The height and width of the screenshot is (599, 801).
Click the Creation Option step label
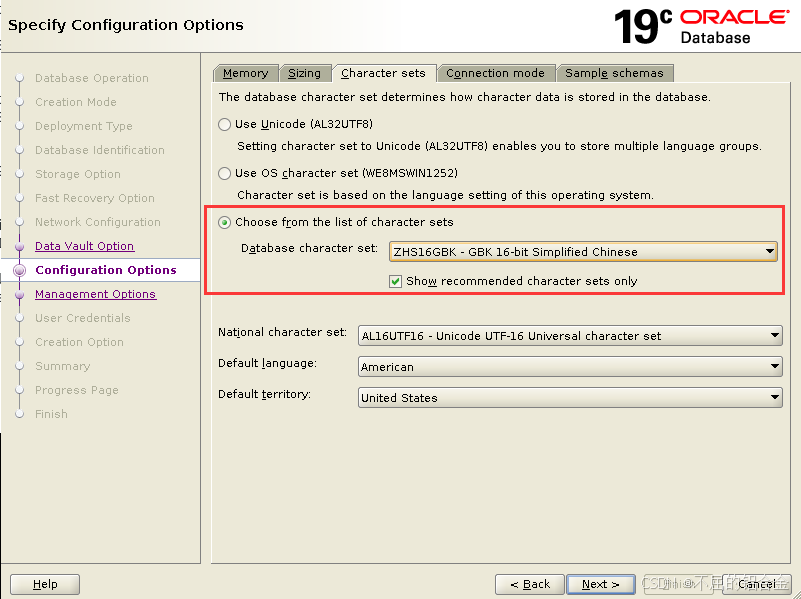[x=79, y=342]
